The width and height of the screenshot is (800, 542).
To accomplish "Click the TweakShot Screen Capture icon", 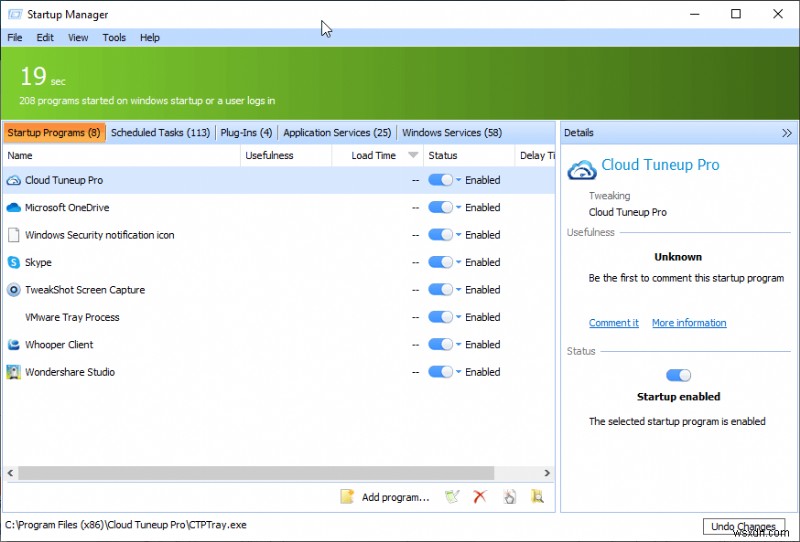I will [14, 290].
